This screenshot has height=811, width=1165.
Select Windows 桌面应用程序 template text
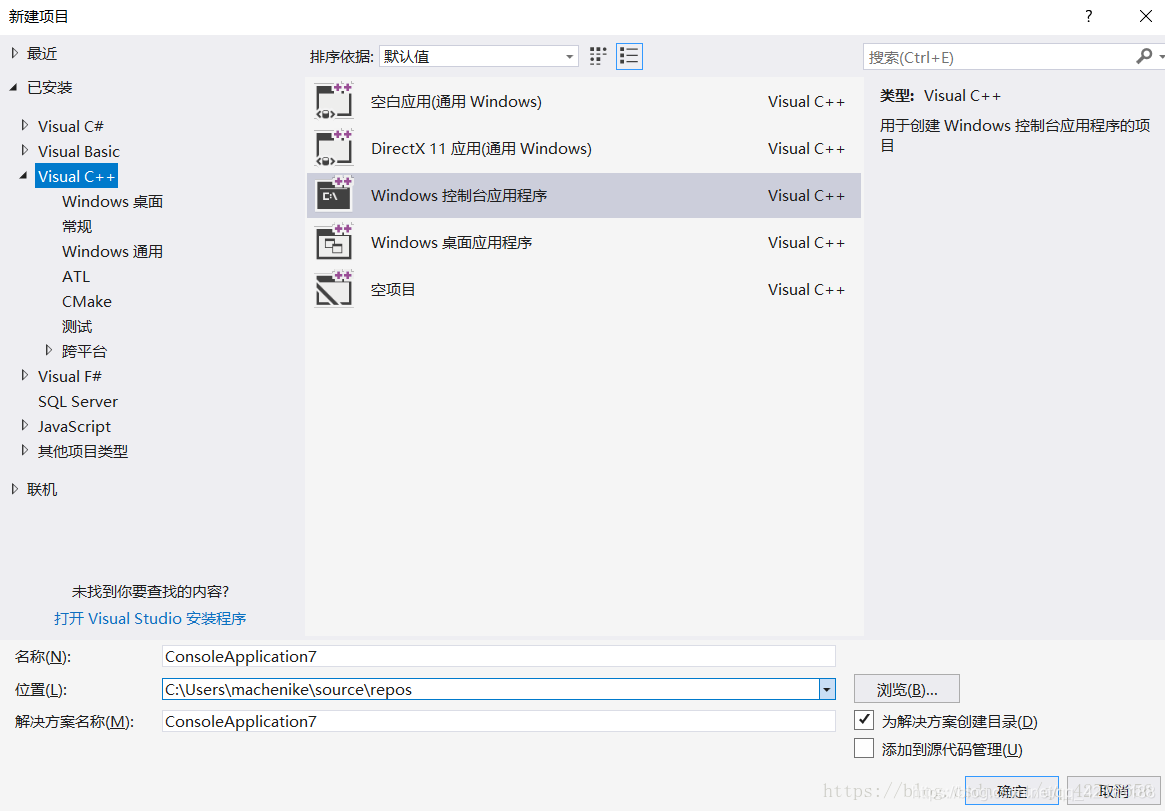click(x=452, y=243)
